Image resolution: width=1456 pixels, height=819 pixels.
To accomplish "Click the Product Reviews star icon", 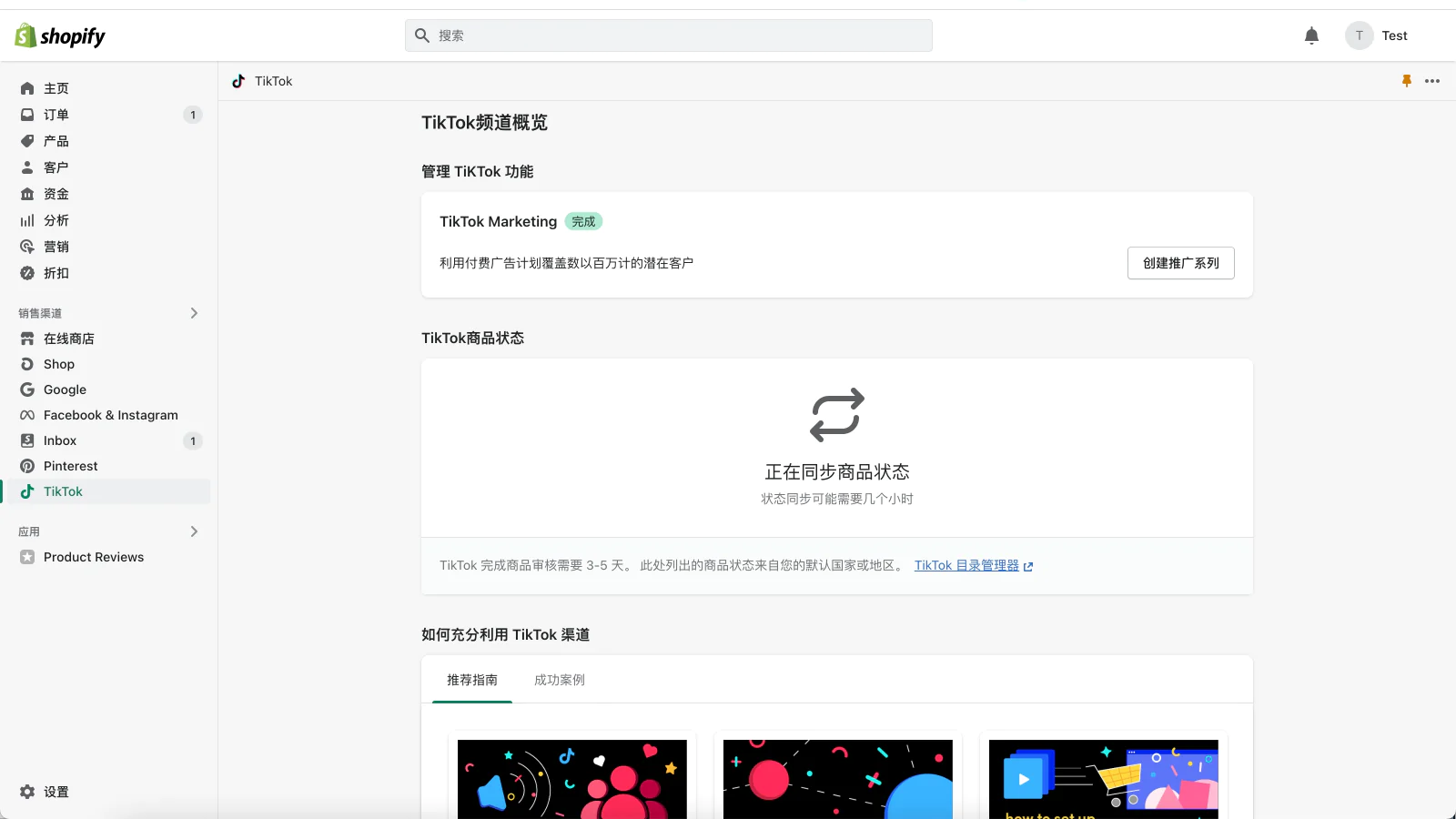I will pyautogui.click(x=27, y=557).
